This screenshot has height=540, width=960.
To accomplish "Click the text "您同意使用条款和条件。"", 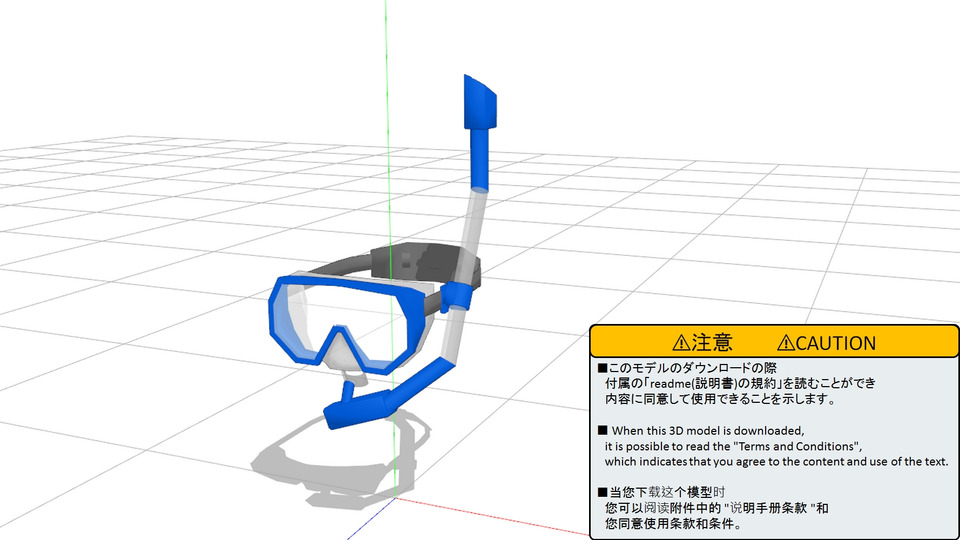I will pos(673,524).
